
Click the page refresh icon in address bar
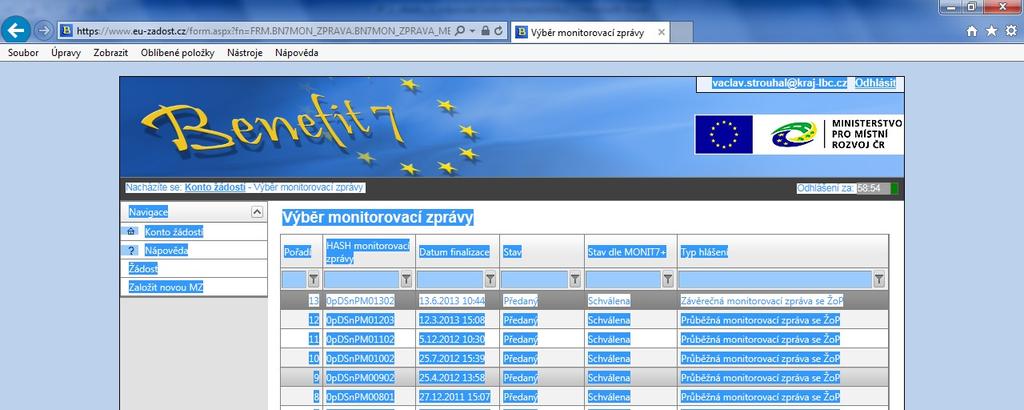coord(499,31)
